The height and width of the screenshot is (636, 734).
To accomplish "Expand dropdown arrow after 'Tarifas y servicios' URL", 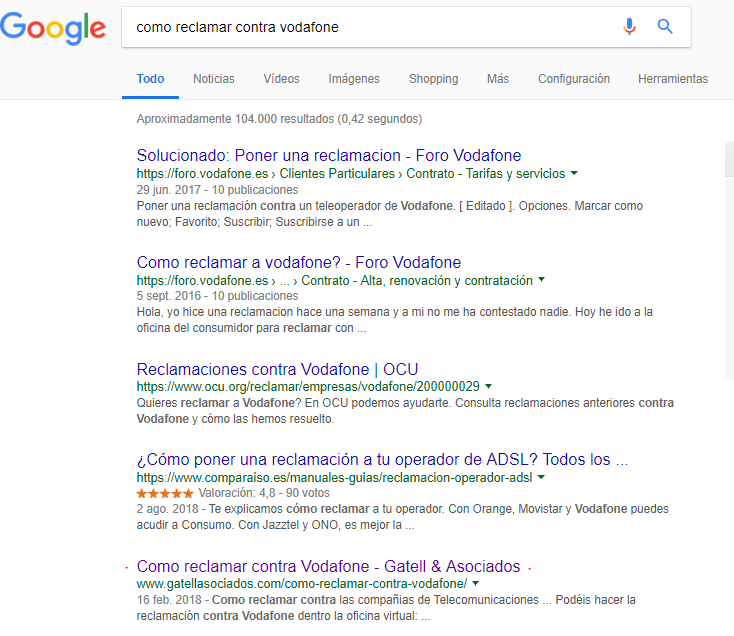I will pyautogui.click(x=574, y=173).
